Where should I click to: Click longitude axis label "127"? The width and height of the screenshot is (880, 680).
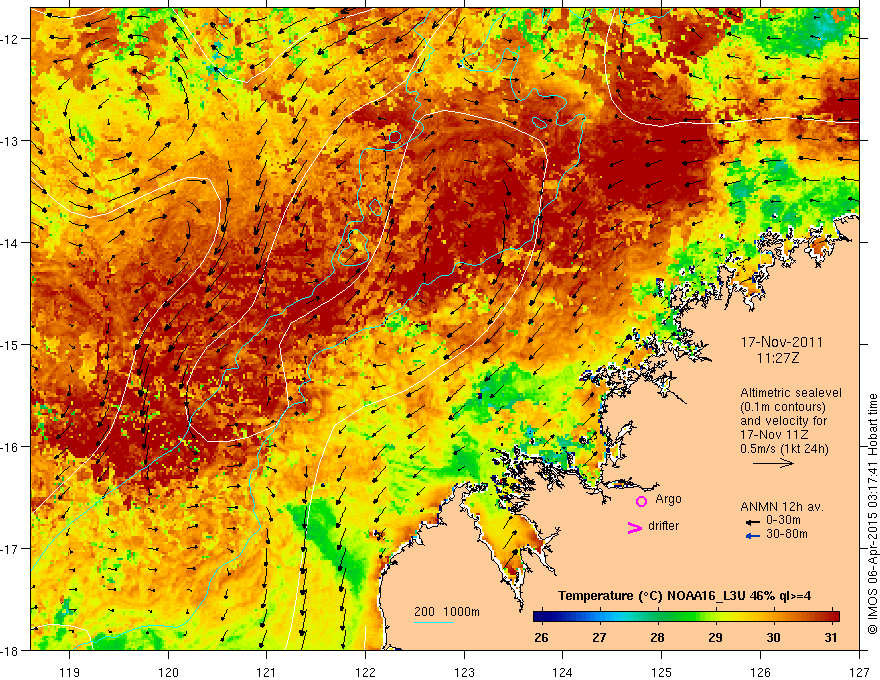859,672
